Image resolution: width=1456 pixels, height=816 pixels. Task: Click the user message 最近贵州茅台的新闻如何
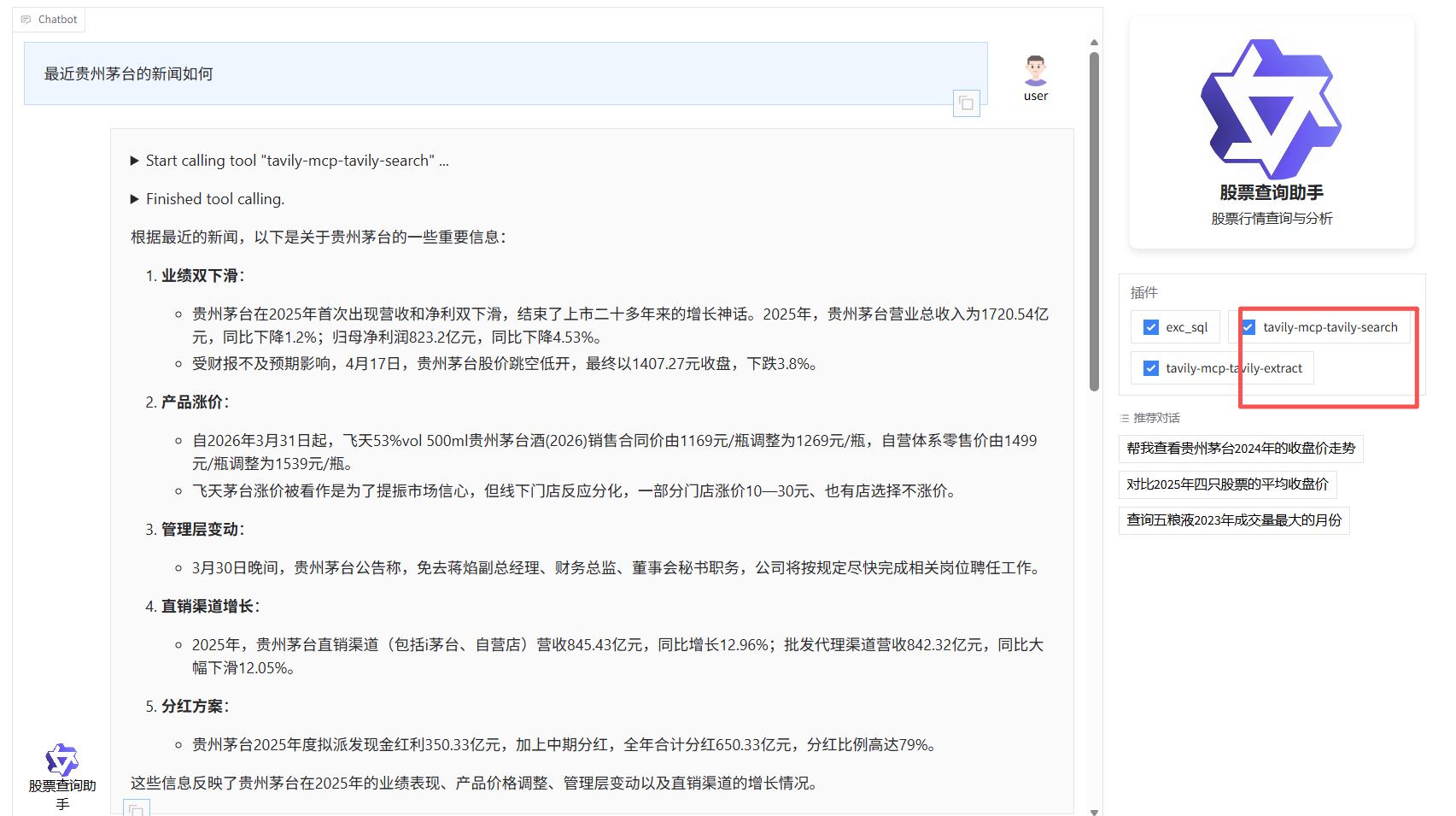coord(129,74)
